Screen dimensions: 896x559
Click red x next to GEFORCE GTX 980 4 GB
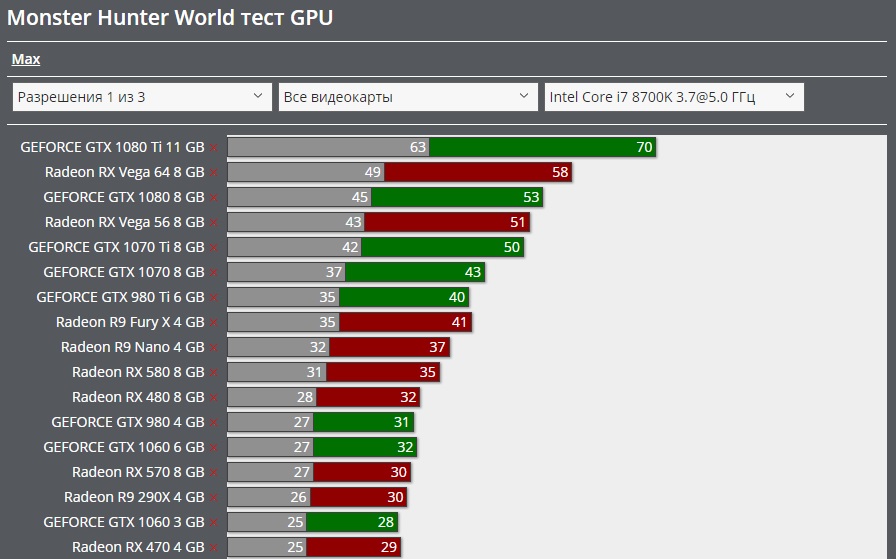click(214, 422)
